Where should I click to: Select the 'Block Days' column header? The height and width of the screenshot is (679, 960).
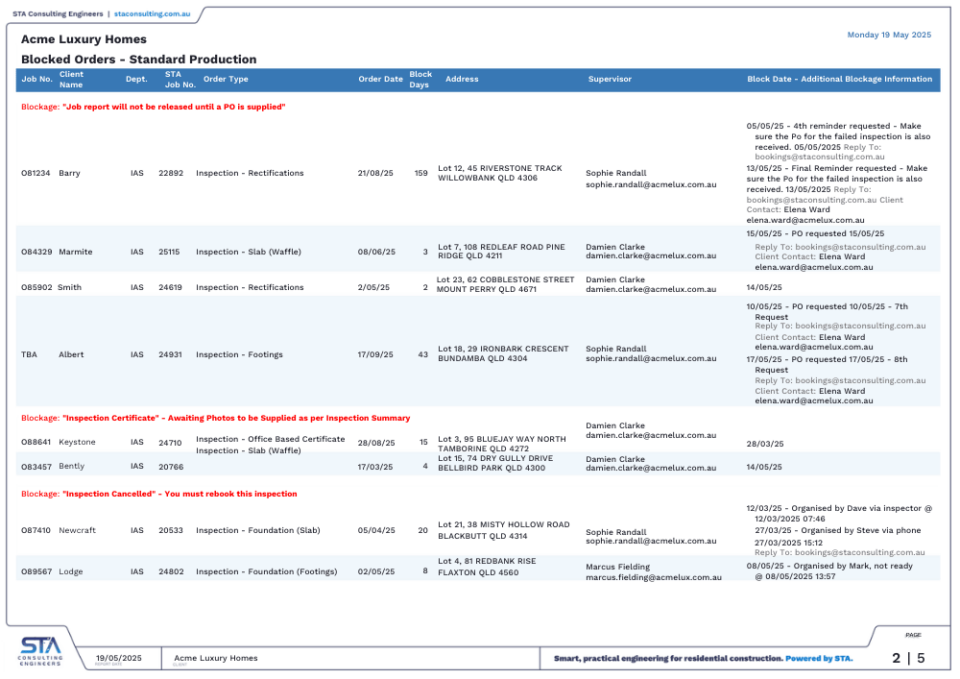coord(420,79)
